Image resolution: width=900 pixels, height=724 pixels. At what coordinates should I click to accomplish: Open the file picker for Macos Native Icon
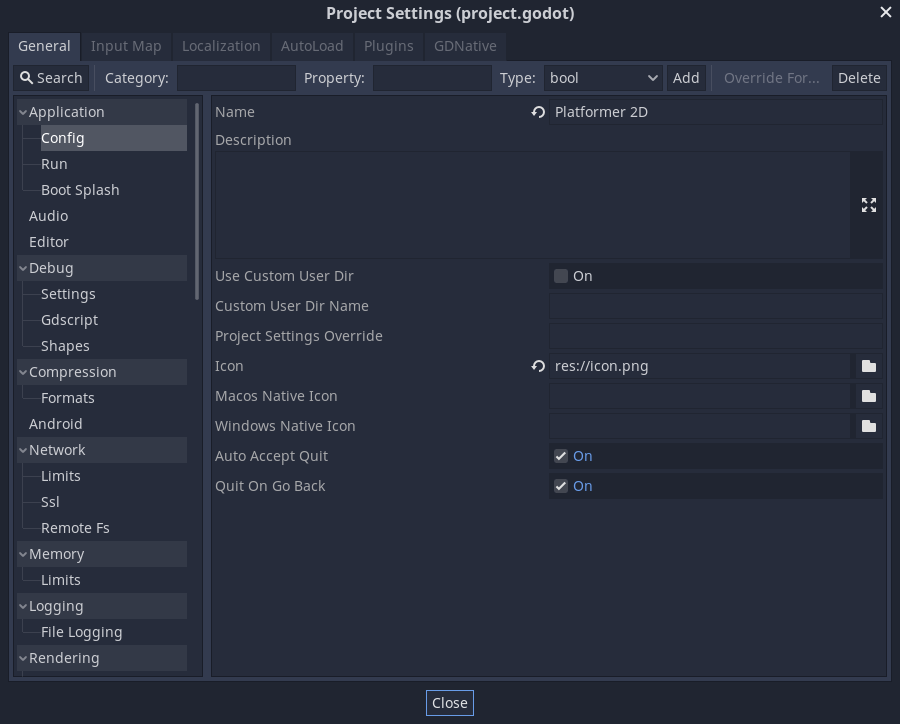[x=868, y=396]
